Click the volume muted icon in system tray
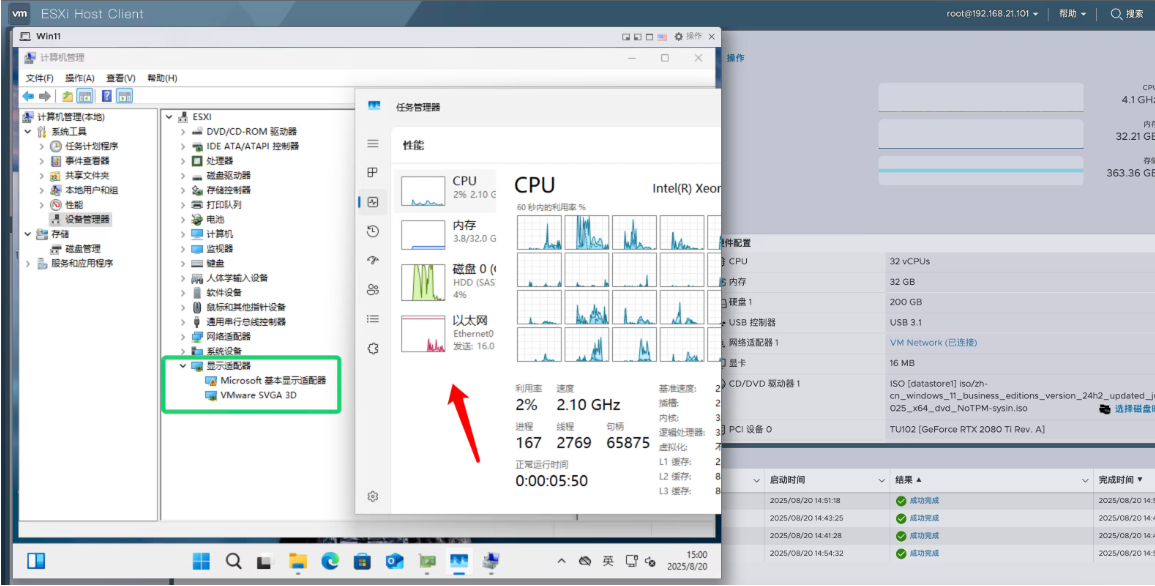This screenshot has width=1155, height=586. point(650,562)
